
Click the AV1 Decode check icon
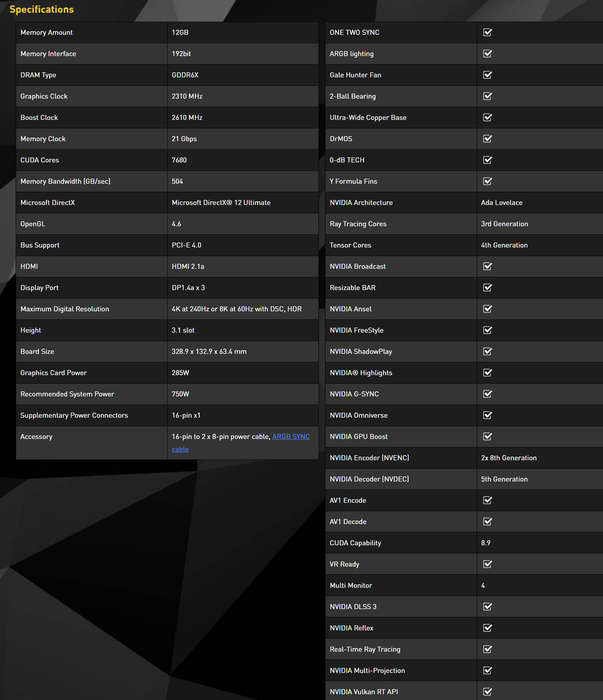(487, 521)
